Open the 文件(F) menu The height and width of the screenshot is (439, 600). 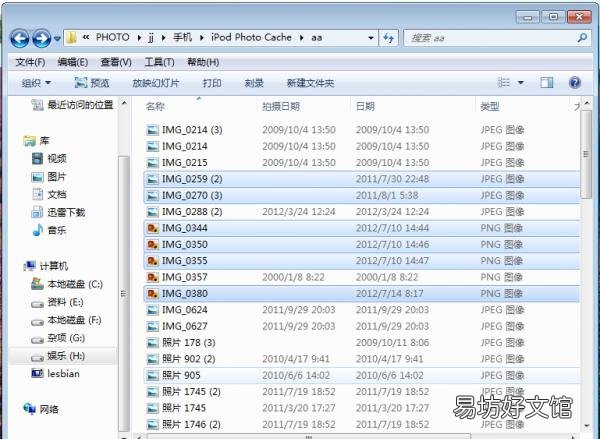pyautogui.click(x=30, y=62)
